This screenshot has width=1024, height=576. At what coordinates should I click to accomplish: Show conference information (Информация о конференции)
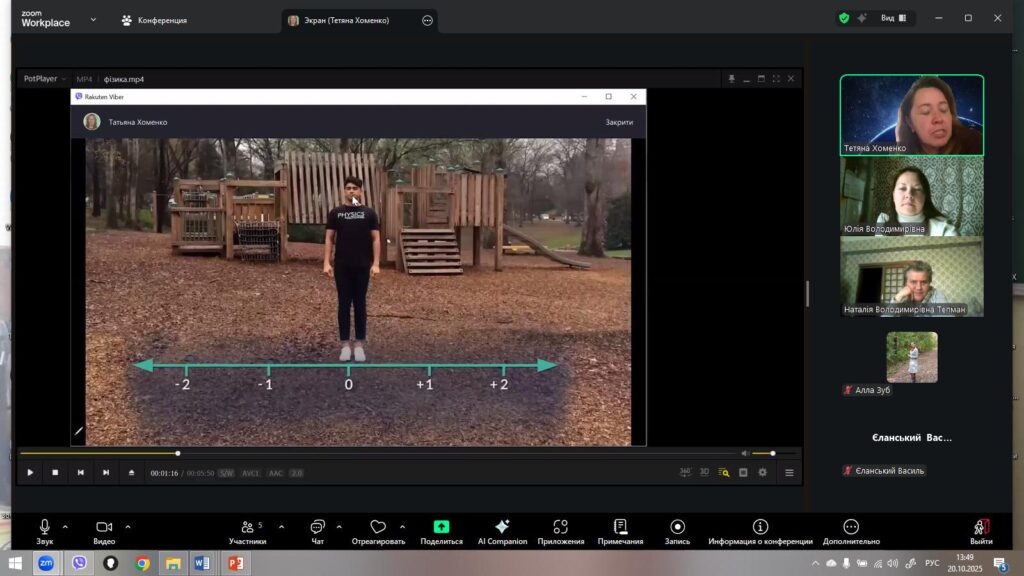click(760, 527)
